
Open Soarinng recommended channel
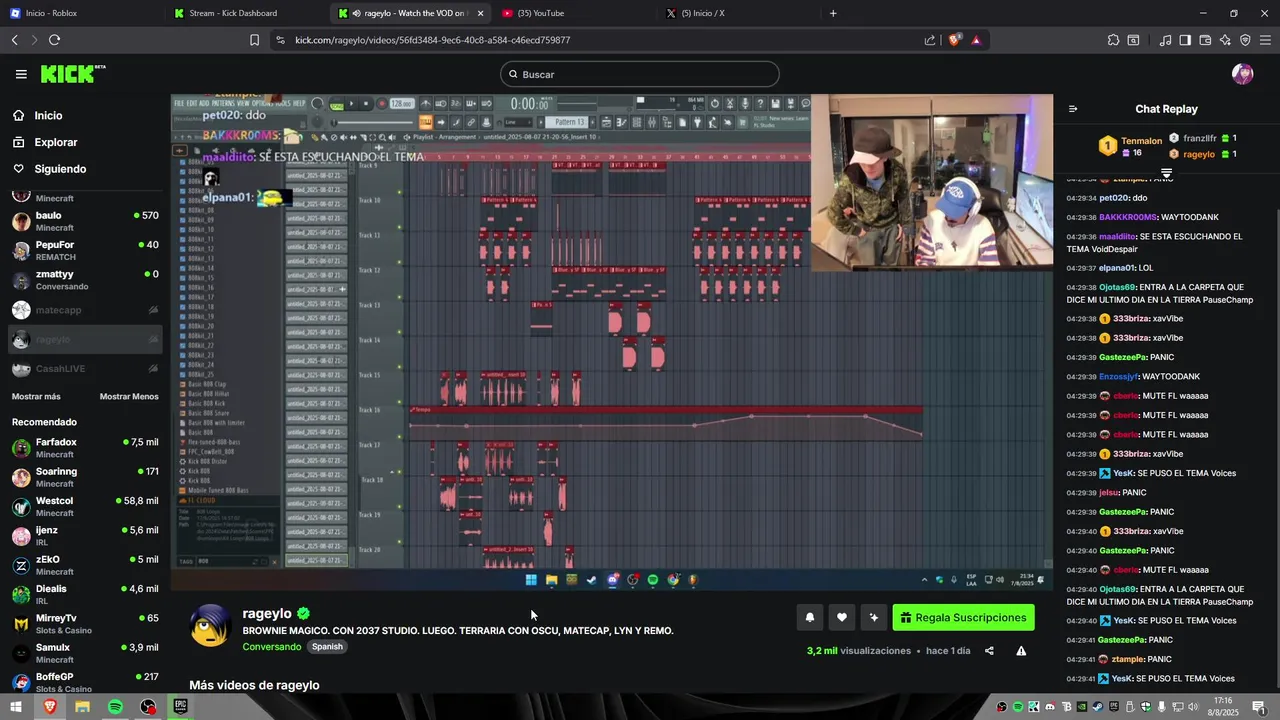click(x=85, y=477)
